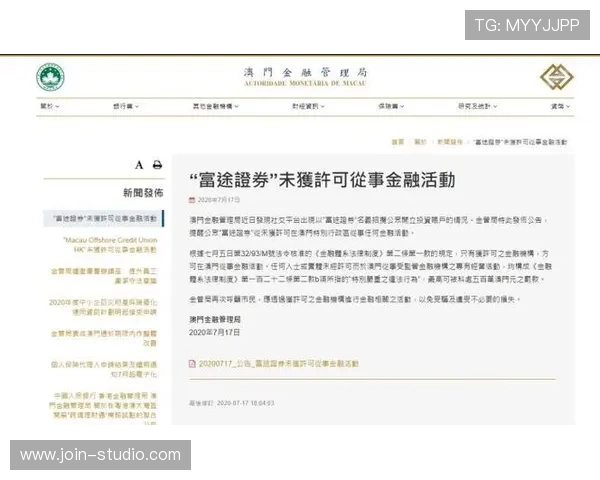Viewport: 600px width, 480px height.
Task: Click the 澳門金融管理局 header title
Action: click(305, 72)
